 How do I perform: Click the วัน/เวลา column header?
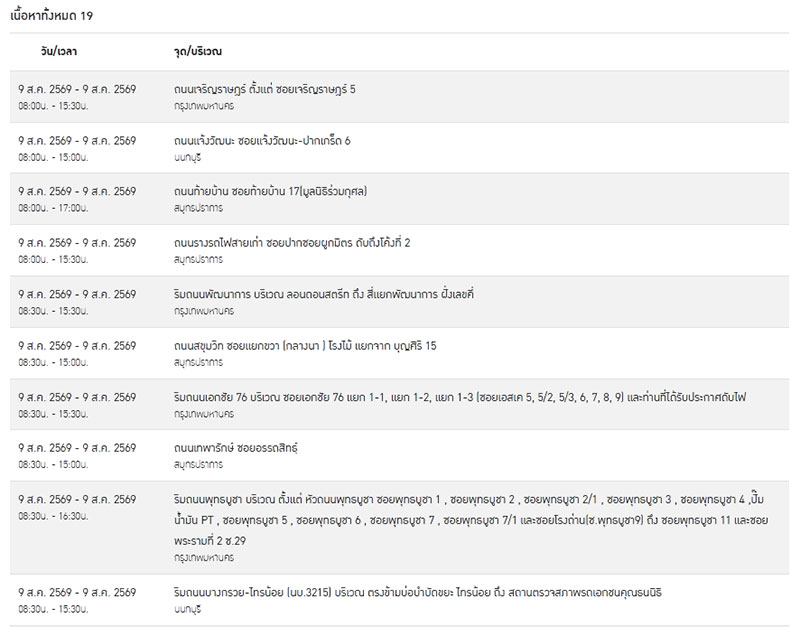[59, 51]
